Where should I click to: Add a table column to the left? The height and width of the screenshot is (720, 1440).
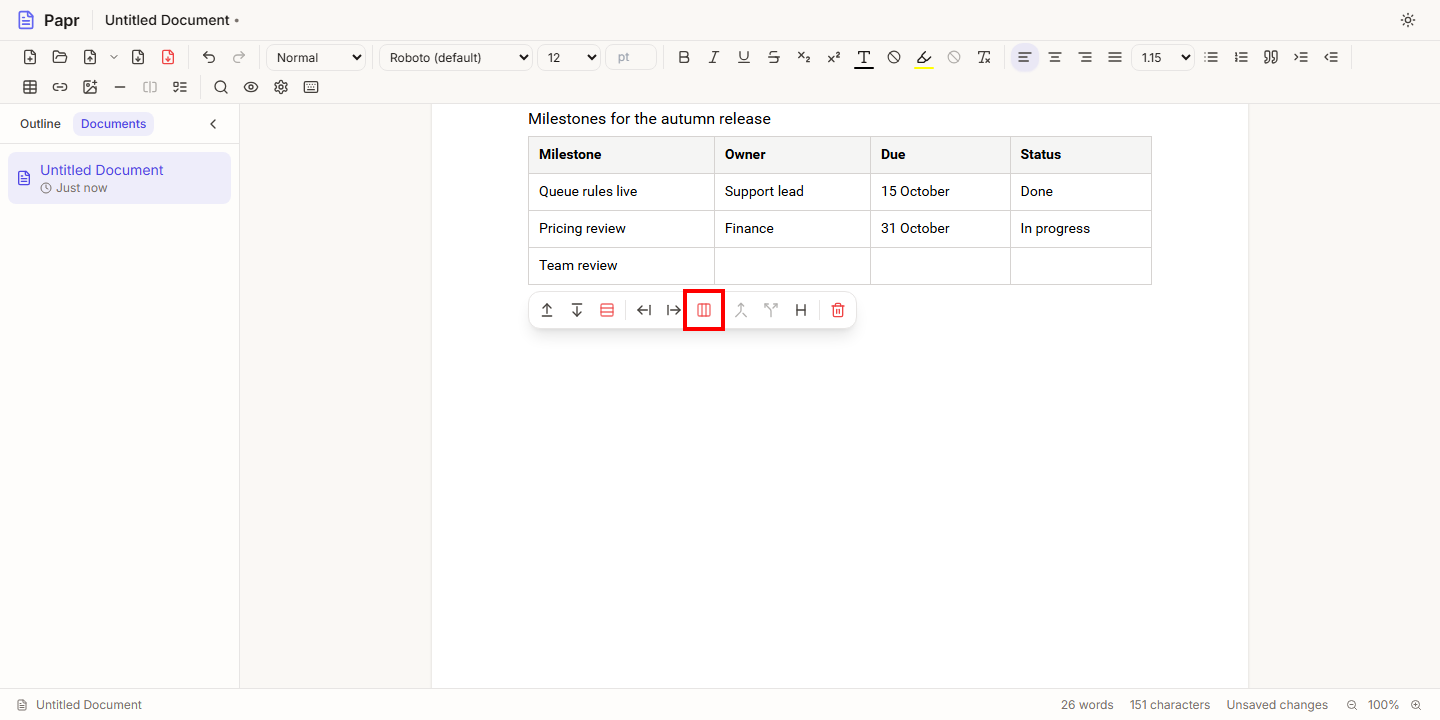tap(644, 310)
